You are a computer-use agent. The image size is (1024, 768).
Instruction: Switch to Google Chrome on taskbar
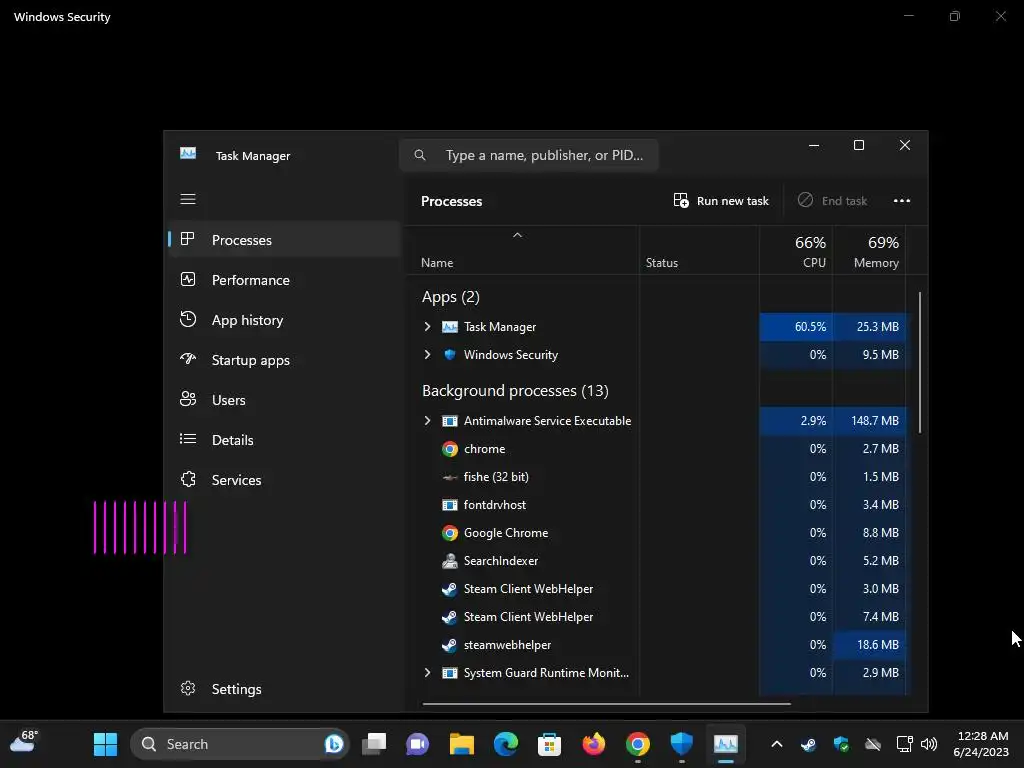click(637, 744)
